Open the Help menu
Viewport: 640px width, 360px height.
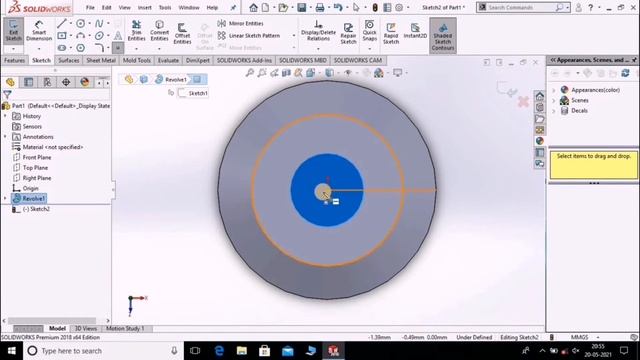click(x=212, y=7)
